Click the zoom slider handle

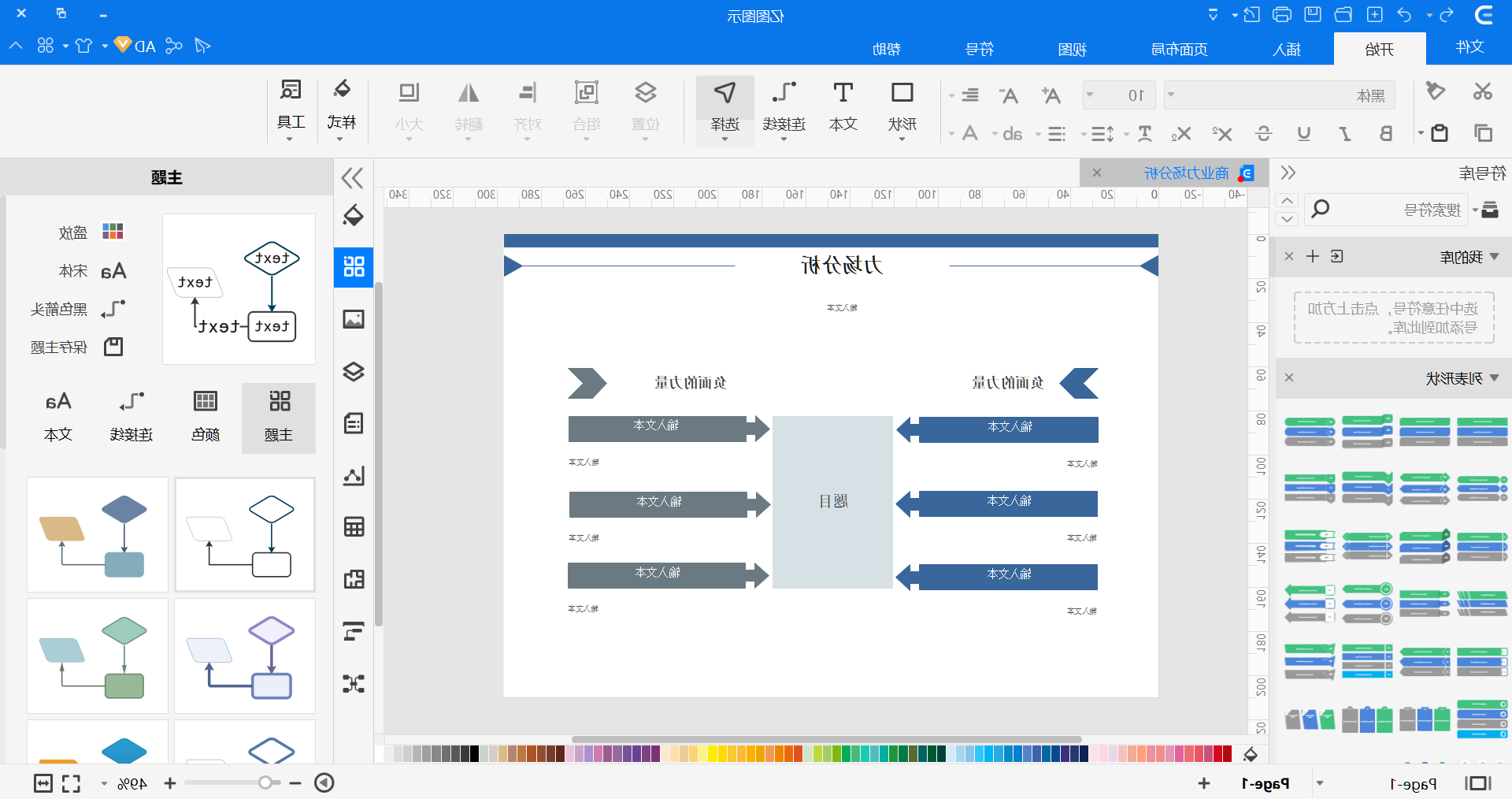pyautogui.click(x=265, y=782)
